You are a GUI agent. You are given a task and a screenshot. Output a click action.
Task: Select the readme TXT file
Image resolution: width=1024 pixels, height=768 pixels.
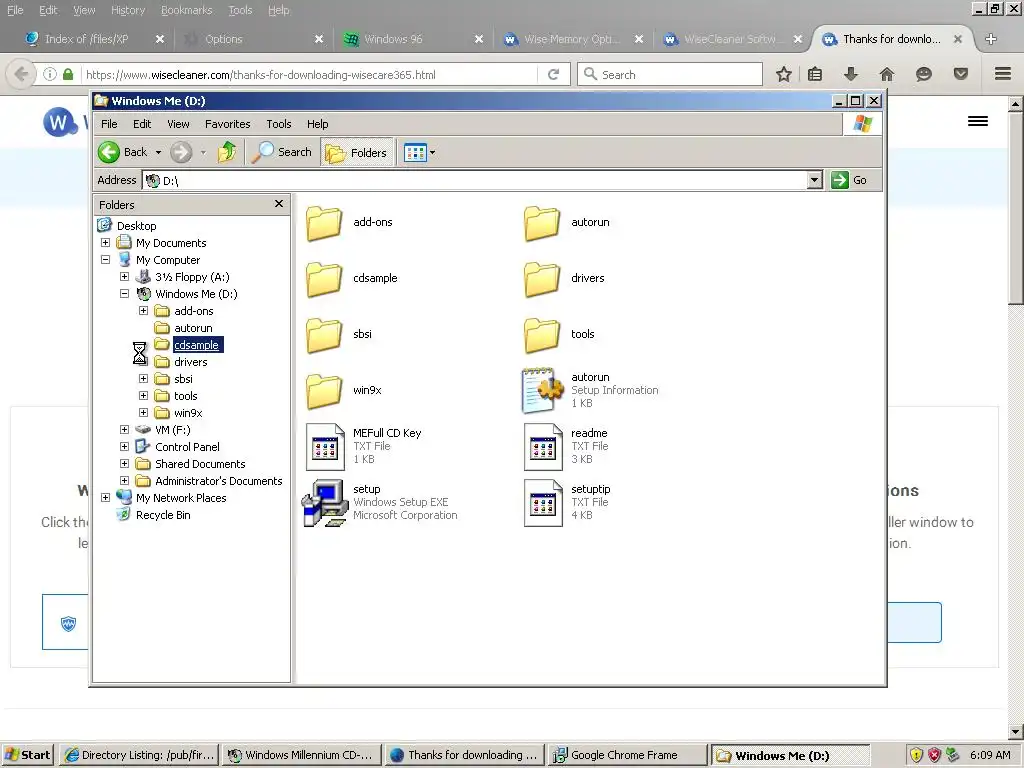point(566,447)
